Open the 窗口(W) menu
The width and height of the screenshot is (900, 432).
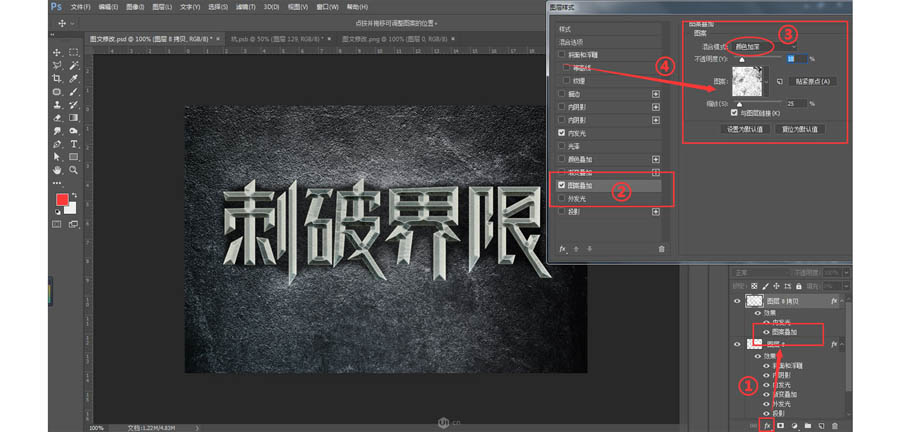[327, 7]
